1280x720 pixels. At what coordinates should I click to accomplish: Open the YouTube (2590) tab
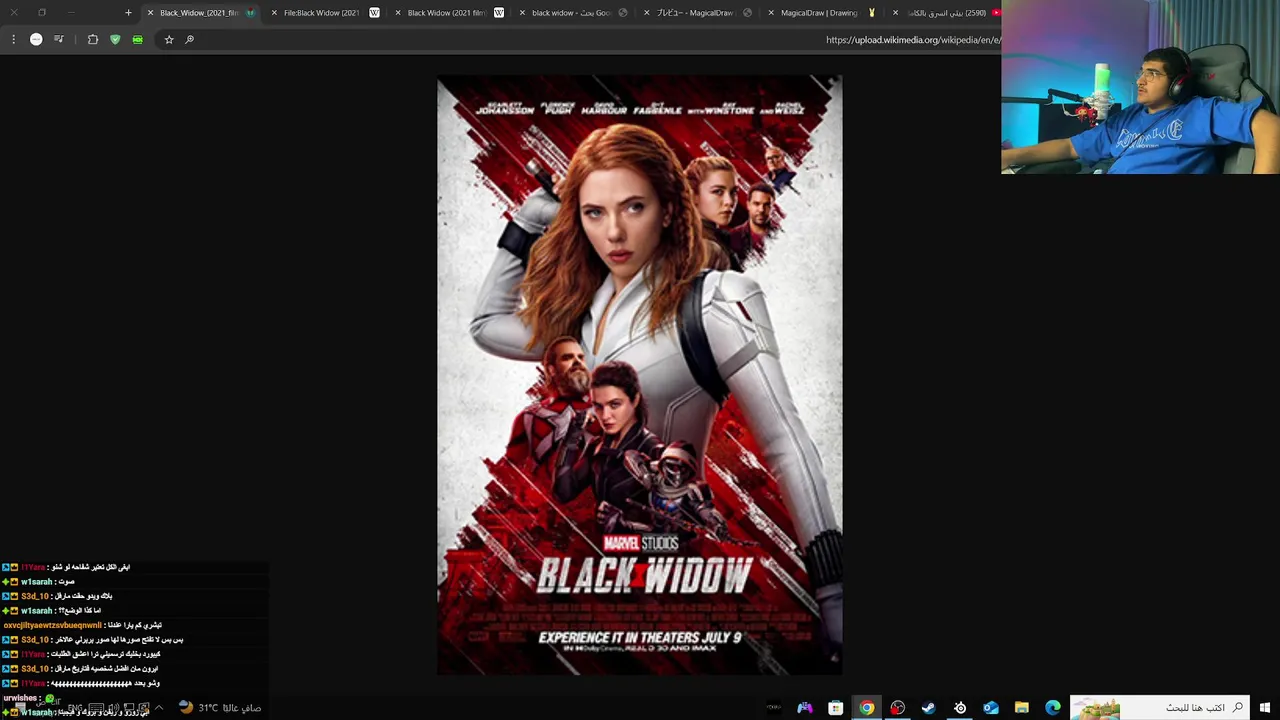[947, 13]
